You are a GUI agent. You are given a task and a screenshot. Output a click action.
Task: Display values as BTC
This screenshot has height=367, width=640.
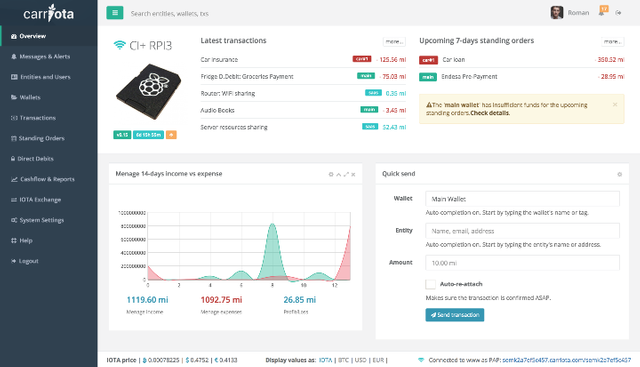point(344,360)
